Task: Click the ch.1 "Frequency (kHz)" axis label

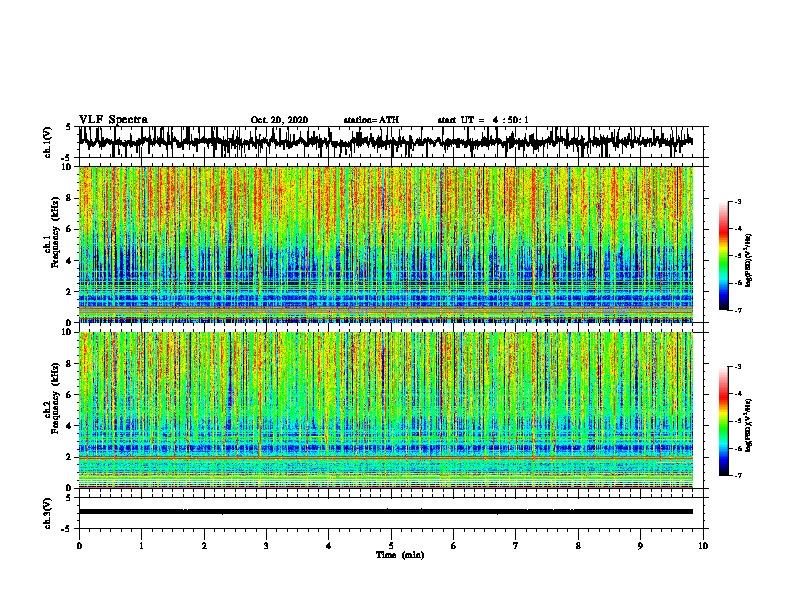Action: (x=55, y=232)
